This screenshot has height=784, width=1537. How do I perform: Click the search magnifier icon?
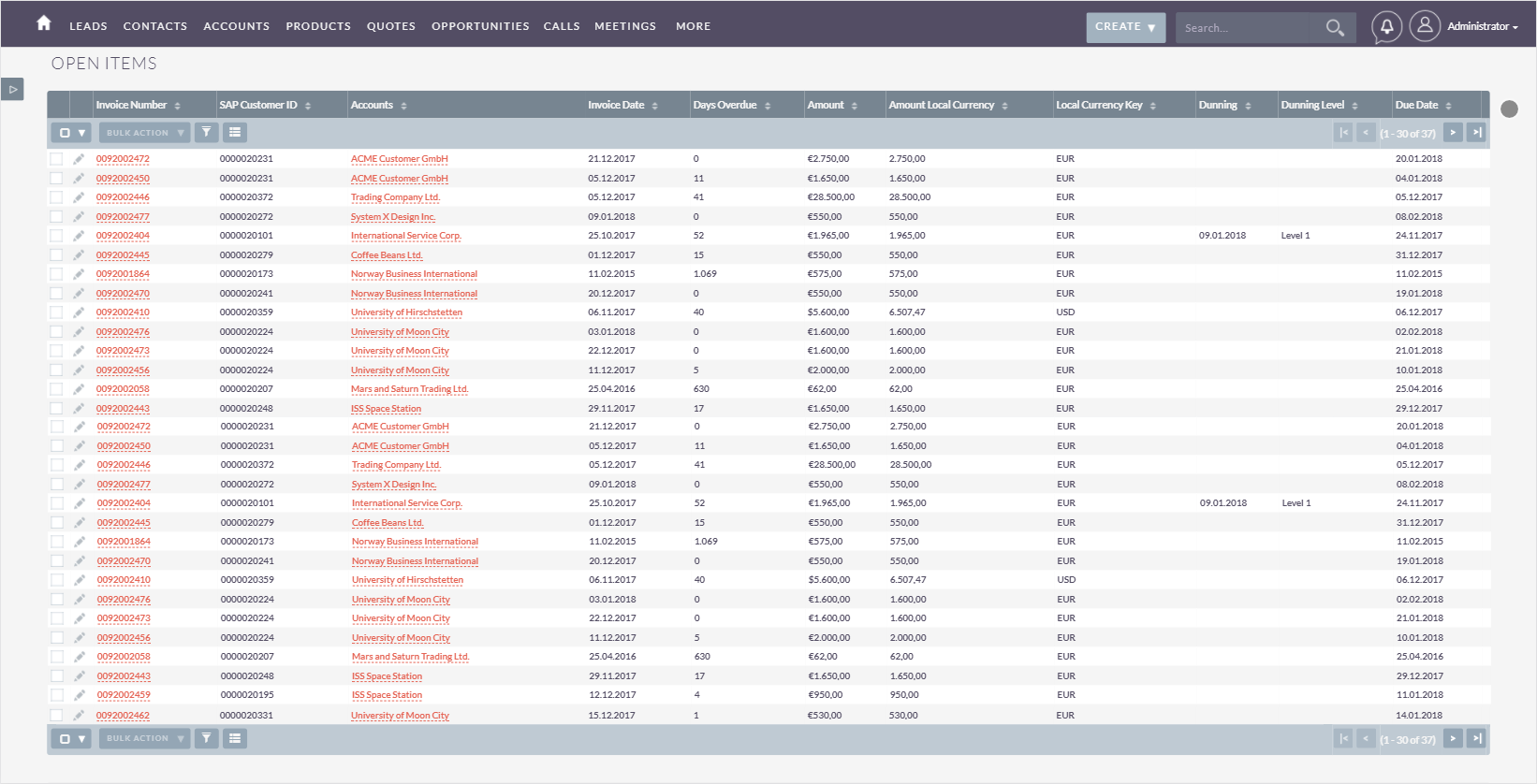tap(1335, 28)
